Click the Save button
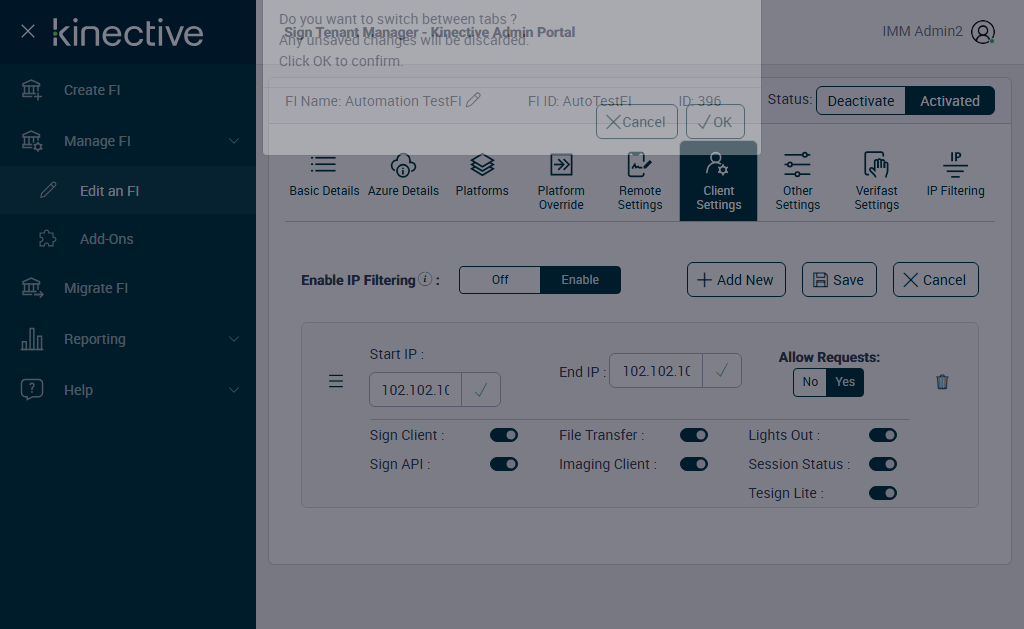The image size is (1024, 629). 839,280
